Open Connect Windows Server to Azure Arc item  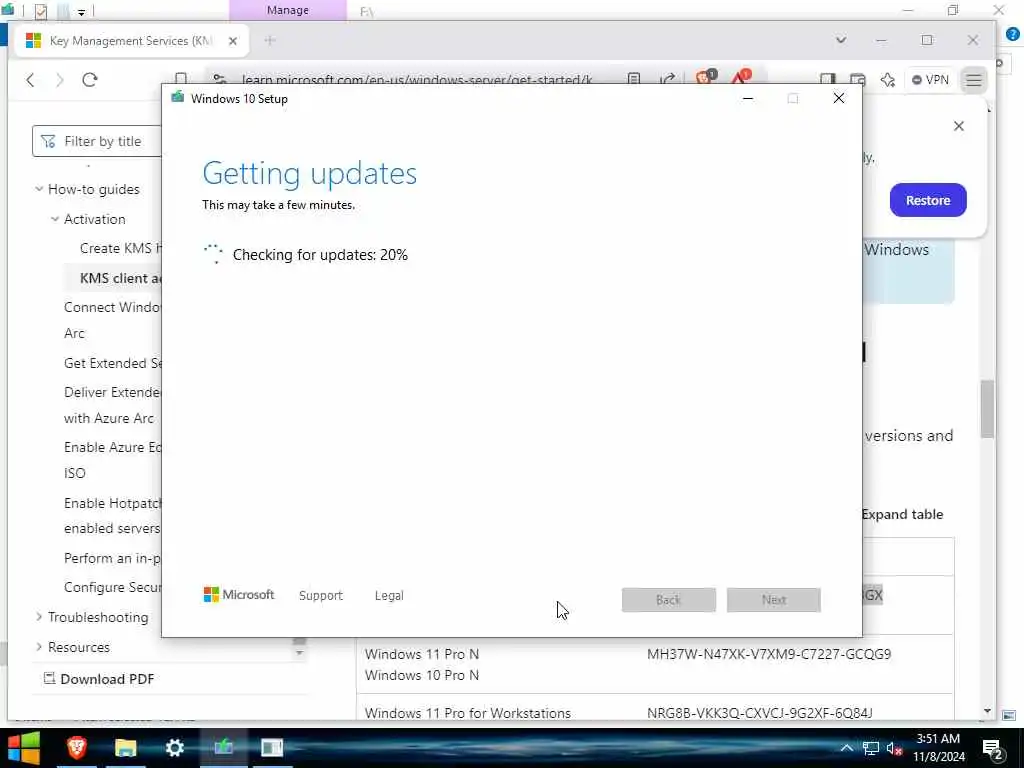(112, 320)
